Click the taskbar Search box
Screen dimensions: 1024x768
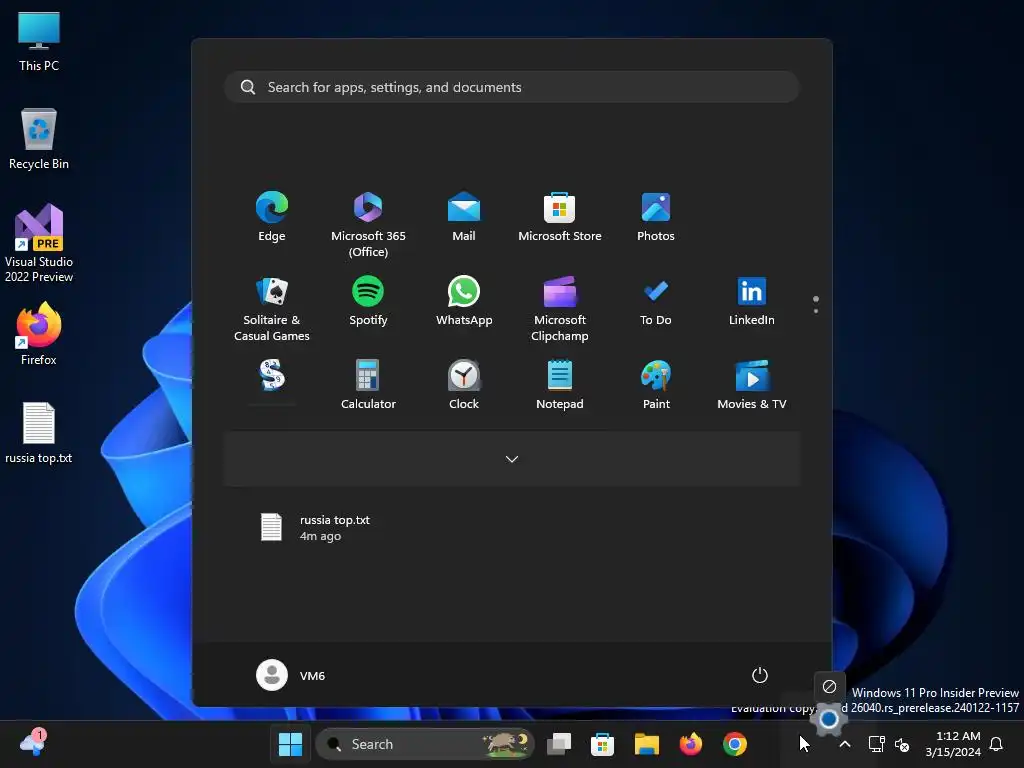click(x=424, y=744)
